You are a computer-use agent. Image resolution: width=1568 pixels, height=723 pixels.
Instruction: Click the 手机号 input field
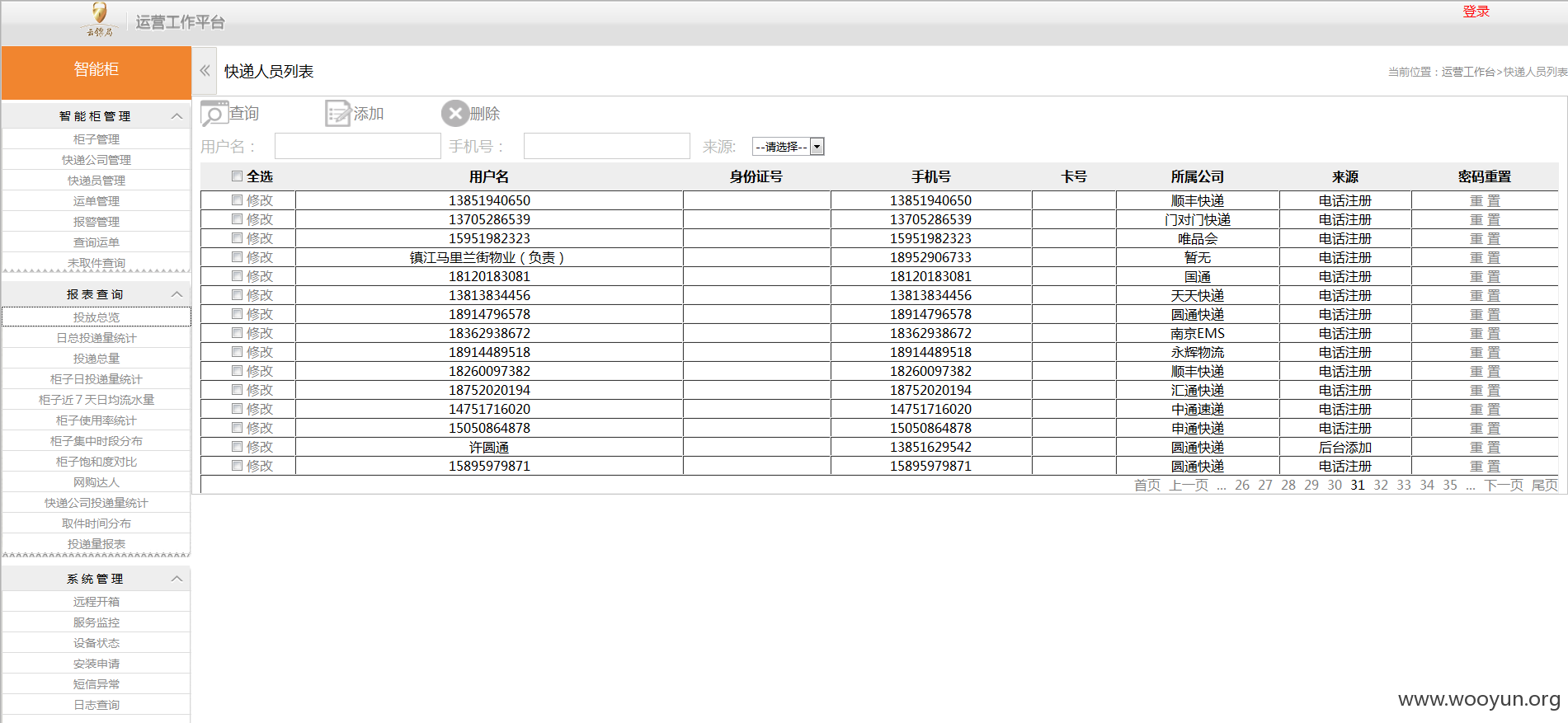coord(607,146)
